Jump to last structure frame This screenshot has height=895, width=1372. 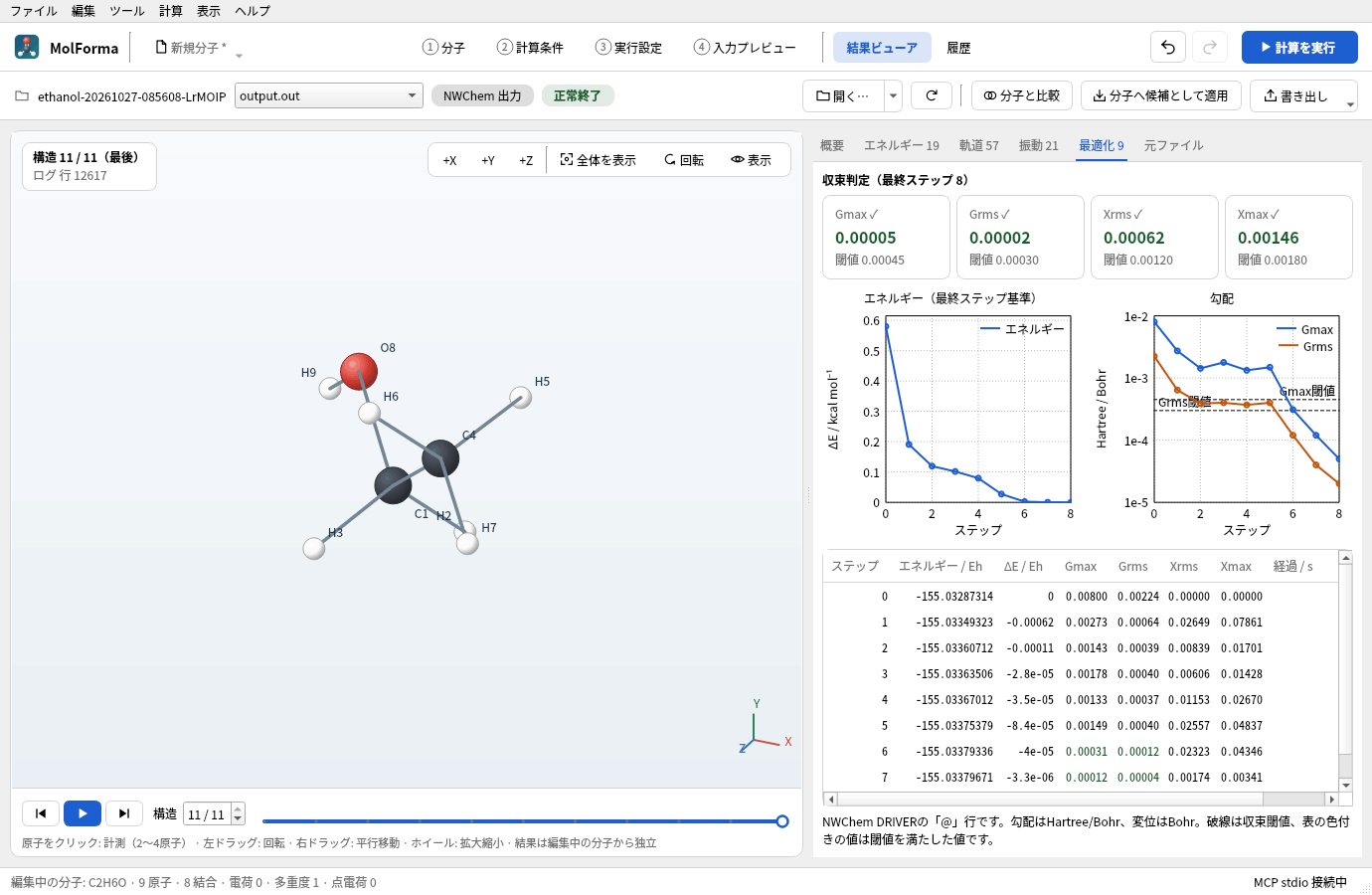coord(124,813)
